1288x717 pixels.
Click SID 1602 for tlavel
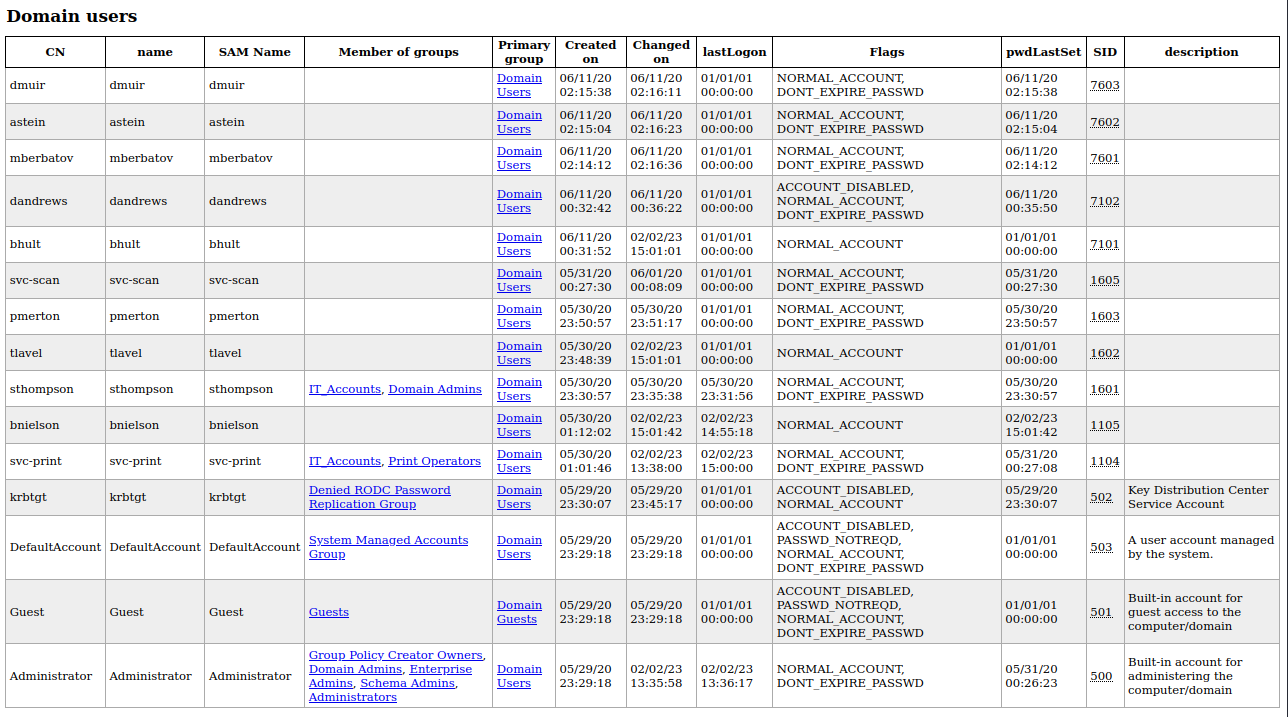click(x=1105, y=353)
